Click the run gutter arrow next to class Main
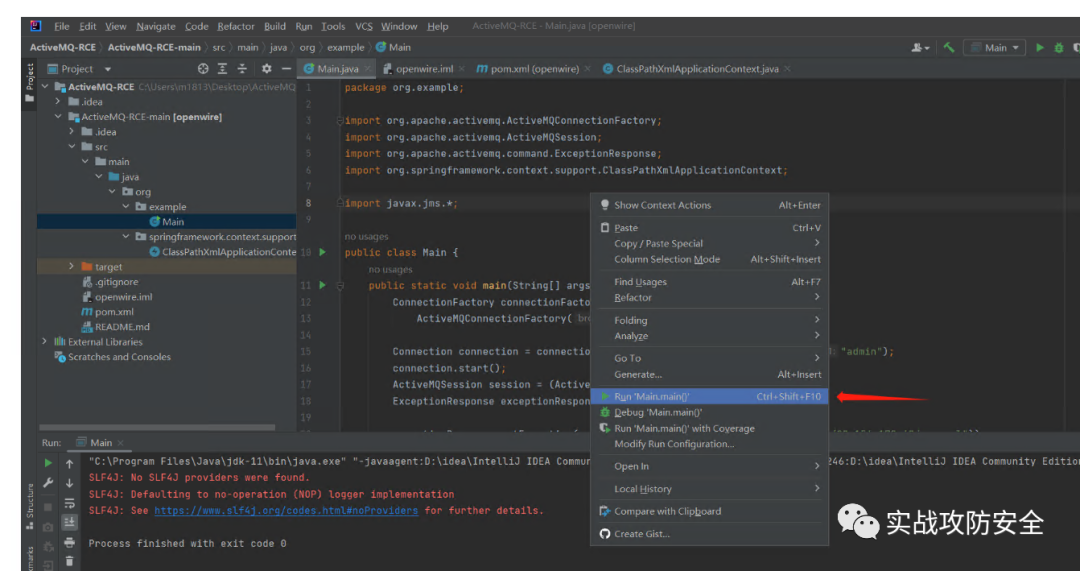 click(x=322, y=252)
